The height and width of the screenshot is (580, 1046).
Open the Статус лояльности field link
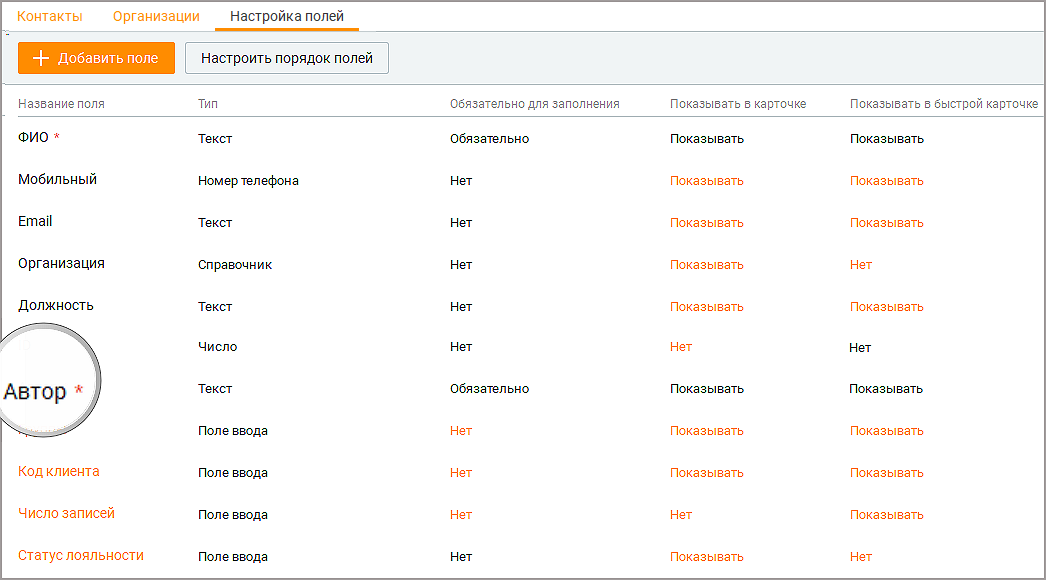tap(81, 555)
